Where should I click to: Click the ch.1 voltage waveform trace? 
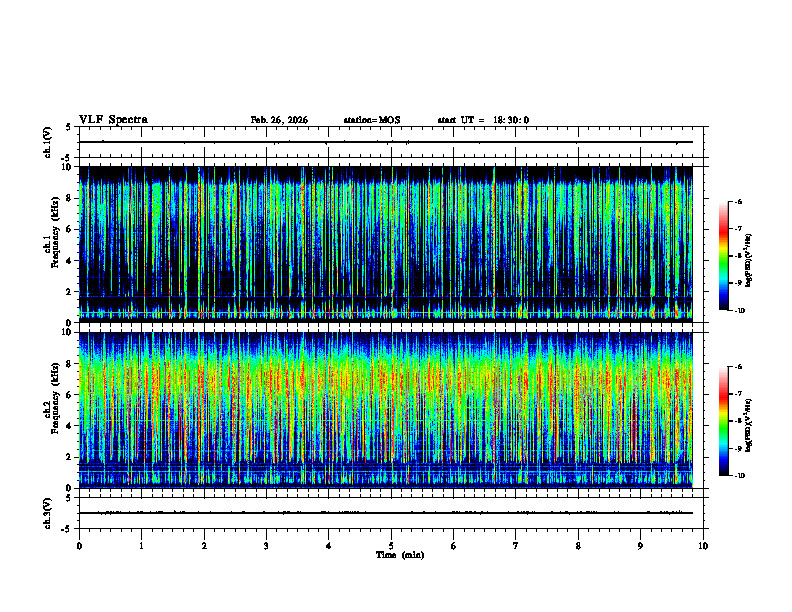tap(386, 142)
